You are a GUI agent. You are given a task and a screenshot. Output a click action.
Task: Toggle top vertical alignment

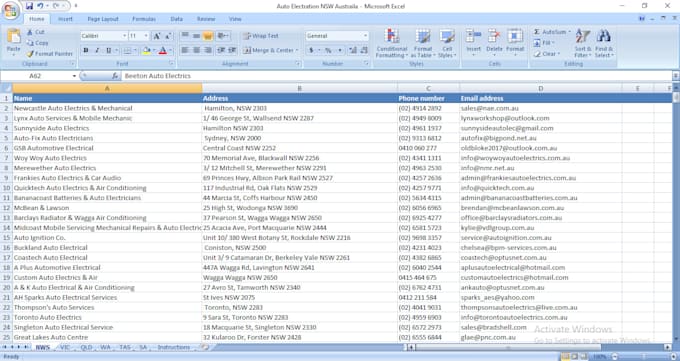[185, 36]
